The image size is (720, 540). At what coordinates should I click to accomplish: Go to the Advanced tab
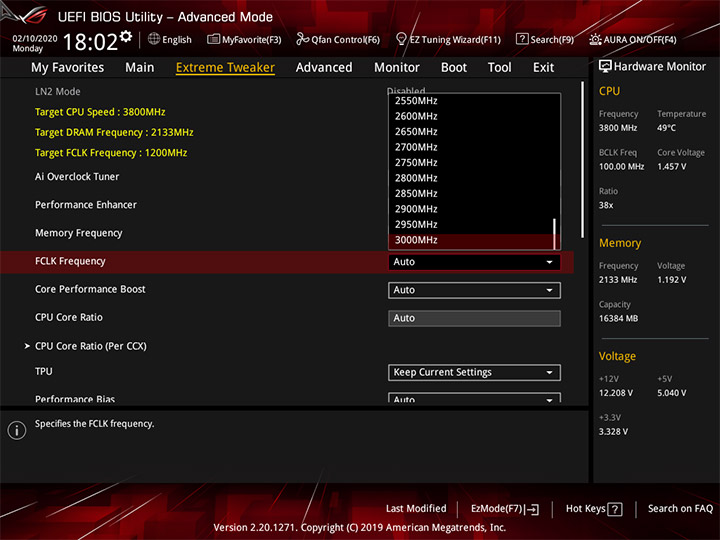pos(324,68)
